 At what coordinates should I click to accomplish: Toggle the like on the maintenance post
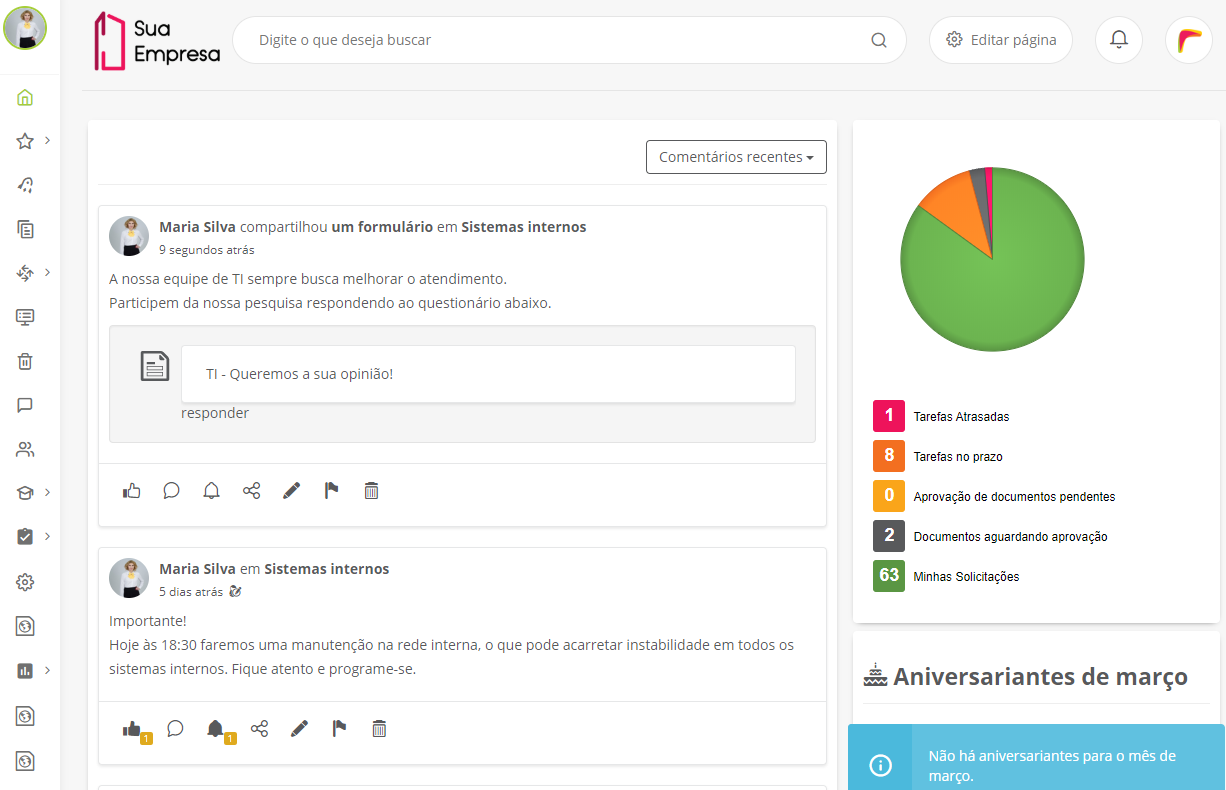click(132, 729)
